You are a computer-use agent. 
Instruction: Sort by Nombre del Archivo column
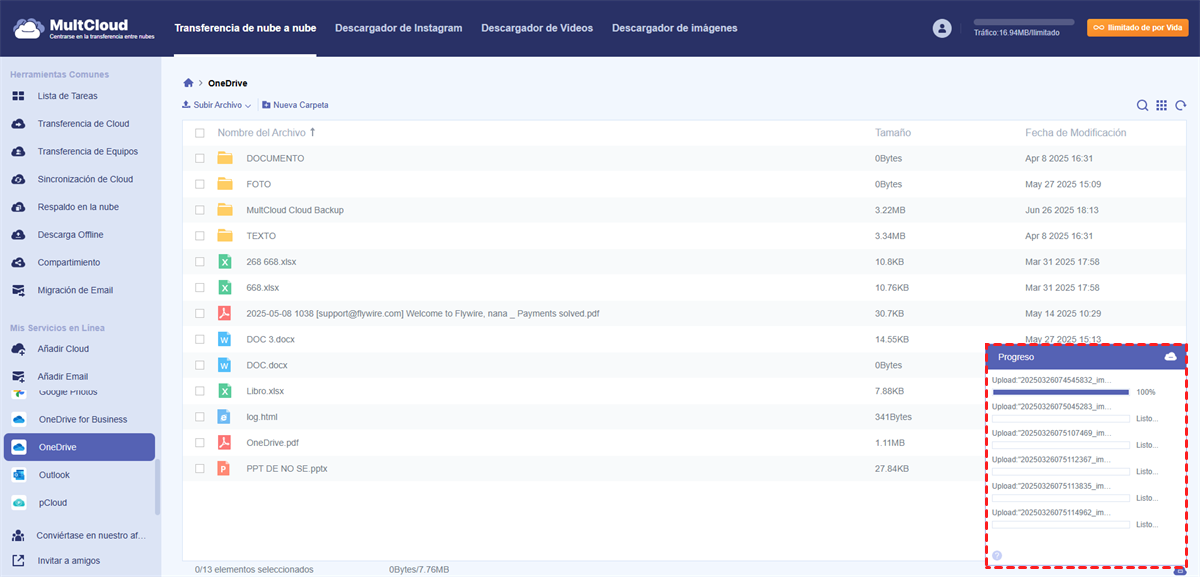click(x=266, y=132)
